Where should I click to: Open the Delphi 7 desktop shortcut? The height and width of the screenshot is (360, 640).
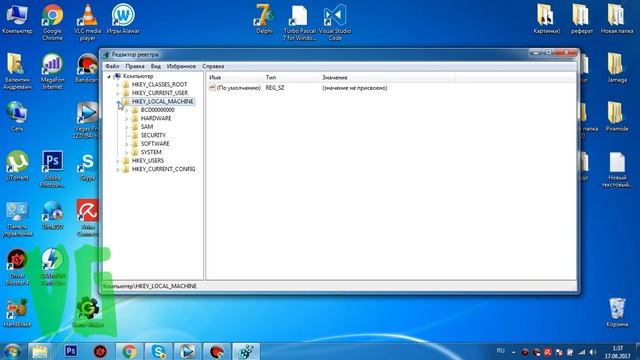(x=264, y=18)
